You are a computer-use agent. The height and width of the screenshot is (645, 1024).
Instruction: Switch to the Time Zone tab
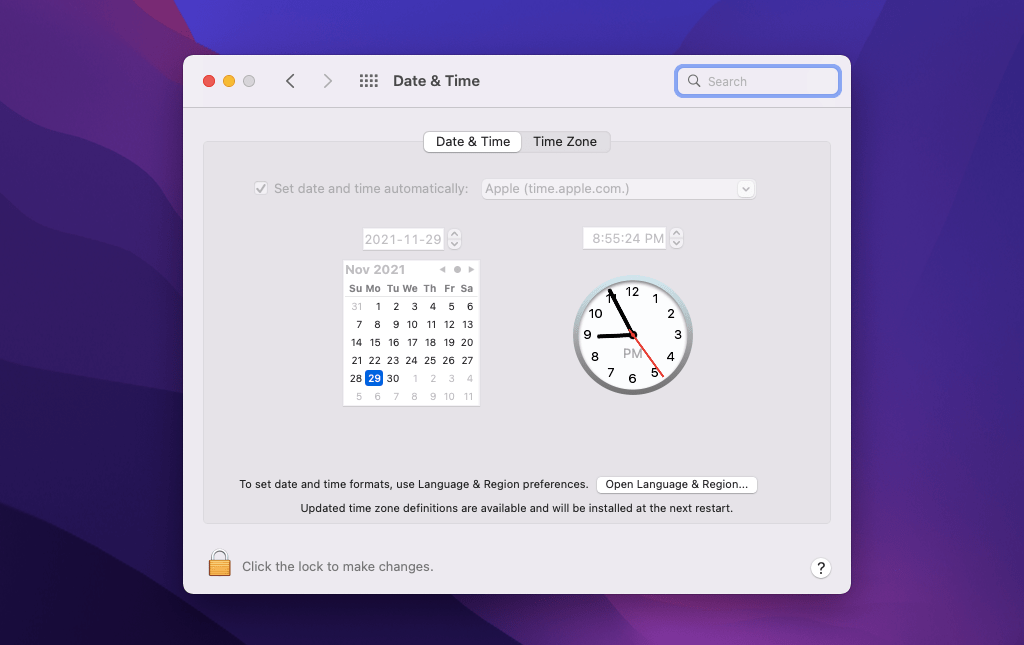click(x=565, y=141)
